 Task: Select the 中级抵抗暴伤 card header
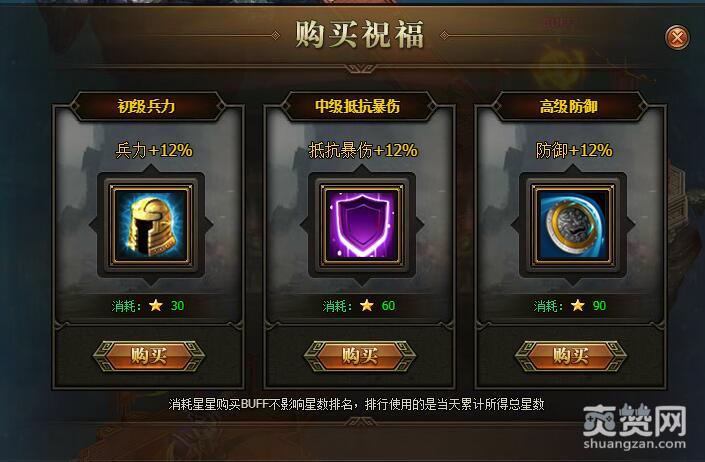[358, 107]
